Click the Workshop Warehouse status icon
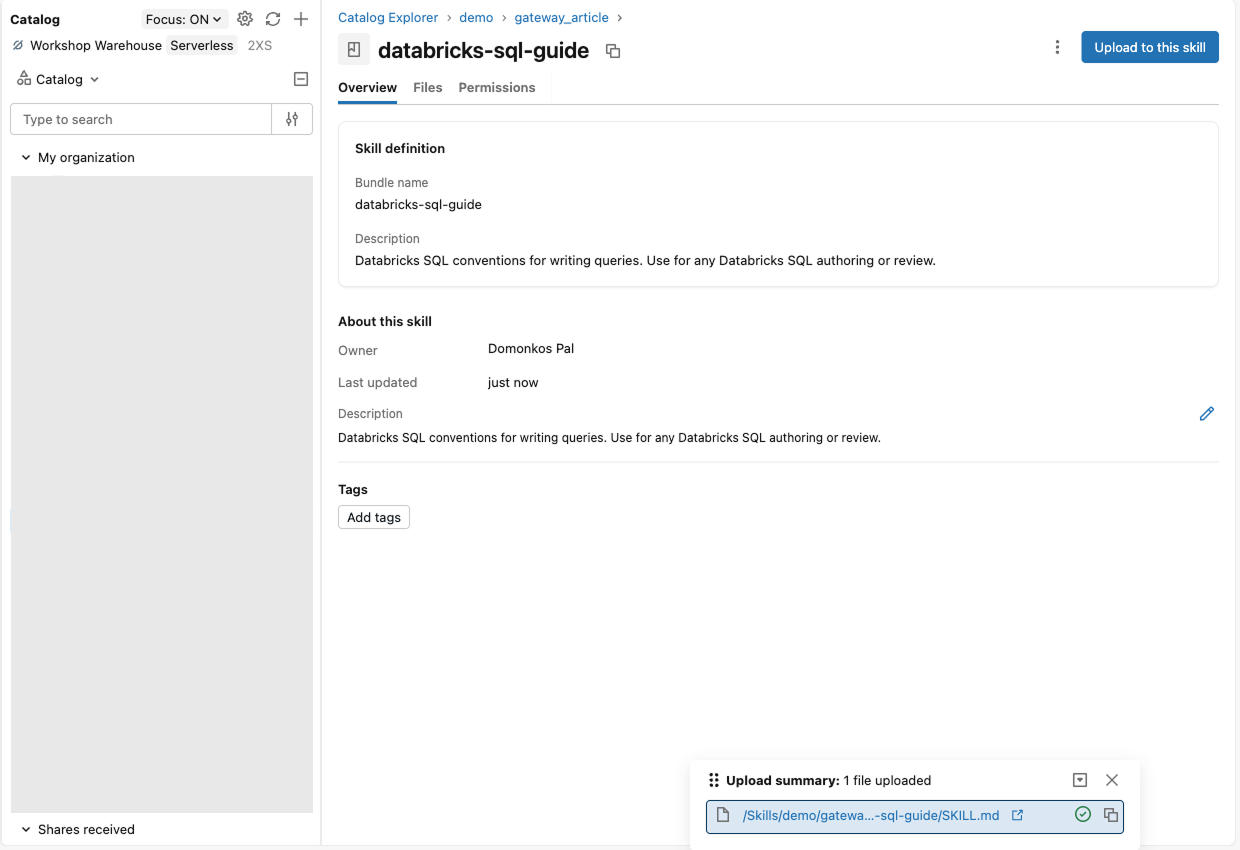This screenshot has height=850, width=1240. click(x=17, y=45)
